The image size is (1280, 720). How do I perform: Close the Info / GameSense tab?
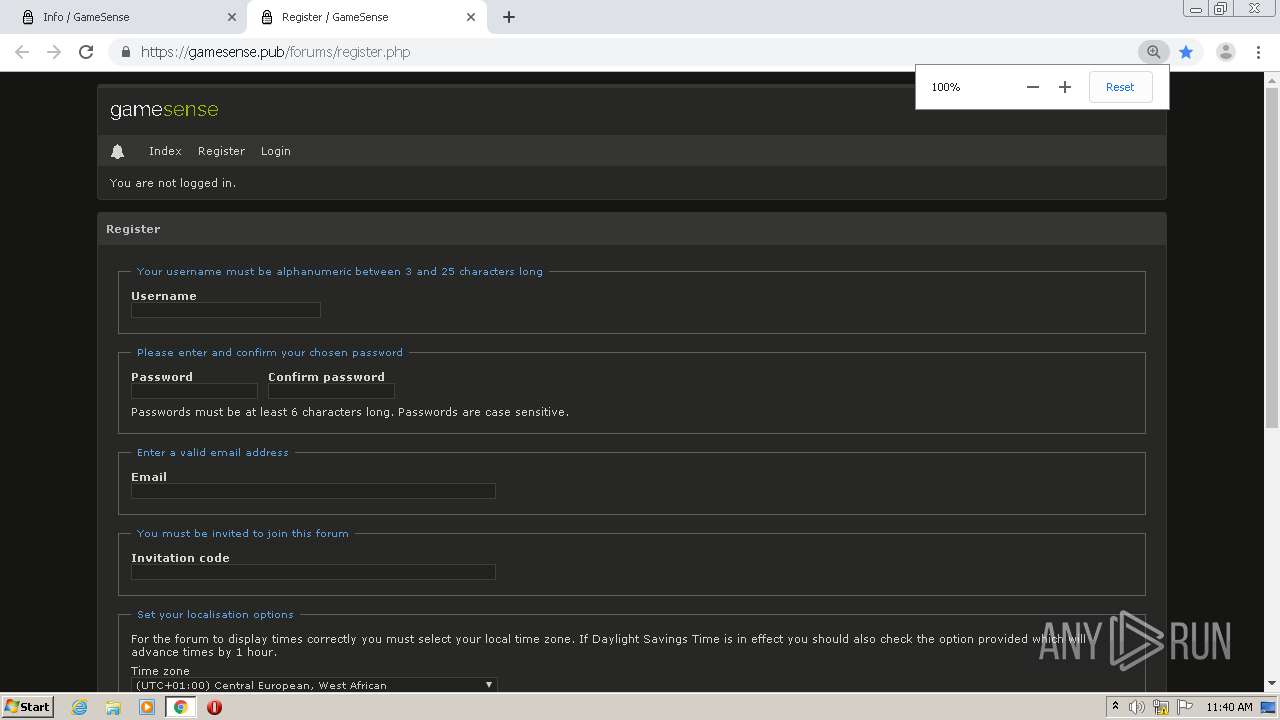click(x=232, y=17)
